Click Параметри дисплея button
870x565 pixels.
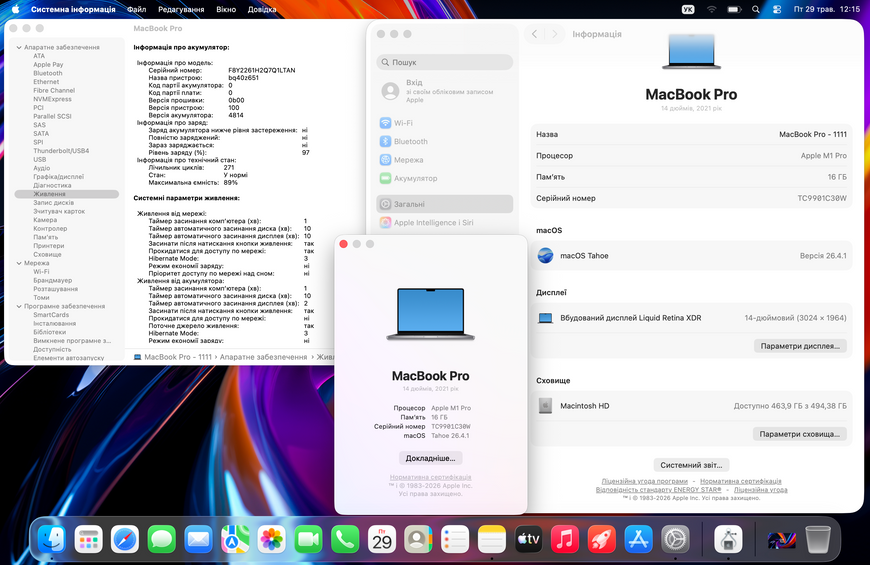point(800,346)
